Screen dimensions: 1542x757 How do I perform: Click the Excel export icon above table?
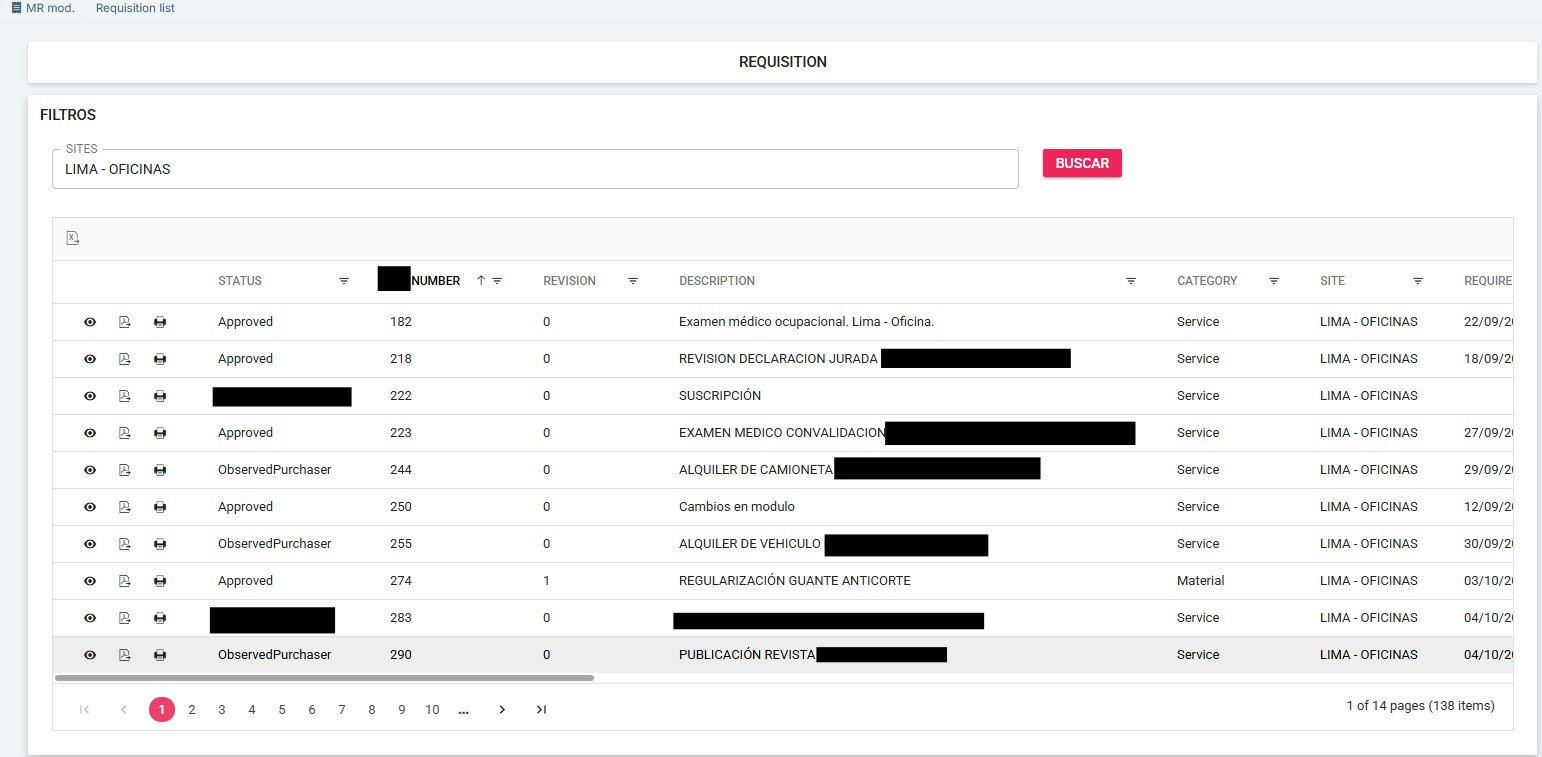[73, 238]
